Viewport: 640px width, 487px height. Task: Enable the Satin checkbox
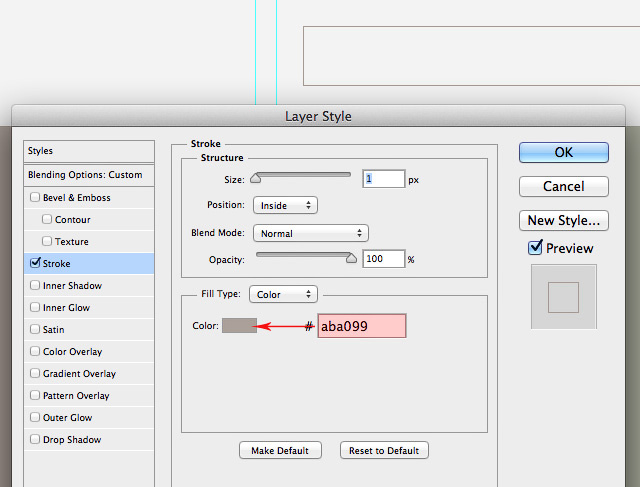[35, 329]
